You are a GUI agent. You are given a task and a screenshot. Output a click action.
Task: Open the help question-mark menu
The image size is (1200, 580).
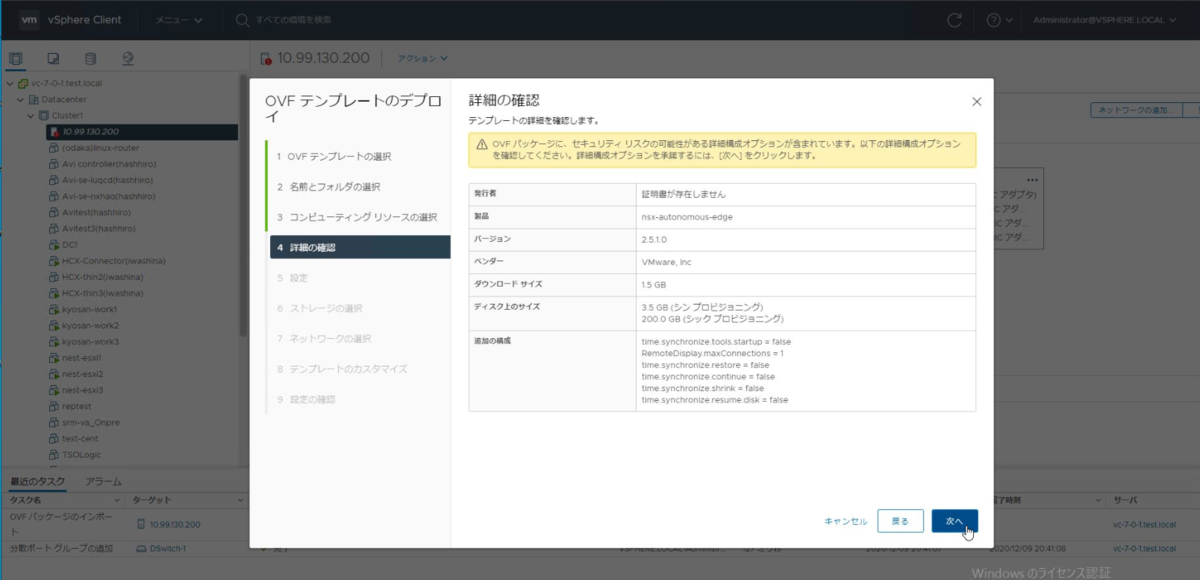click(x=1000, y=20)
